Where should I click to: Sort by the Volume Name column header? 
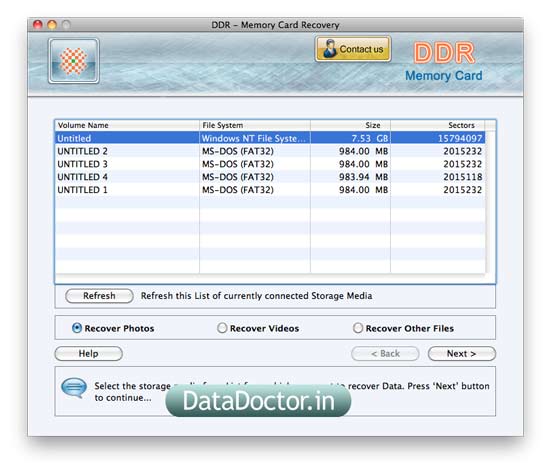(127, 125)
